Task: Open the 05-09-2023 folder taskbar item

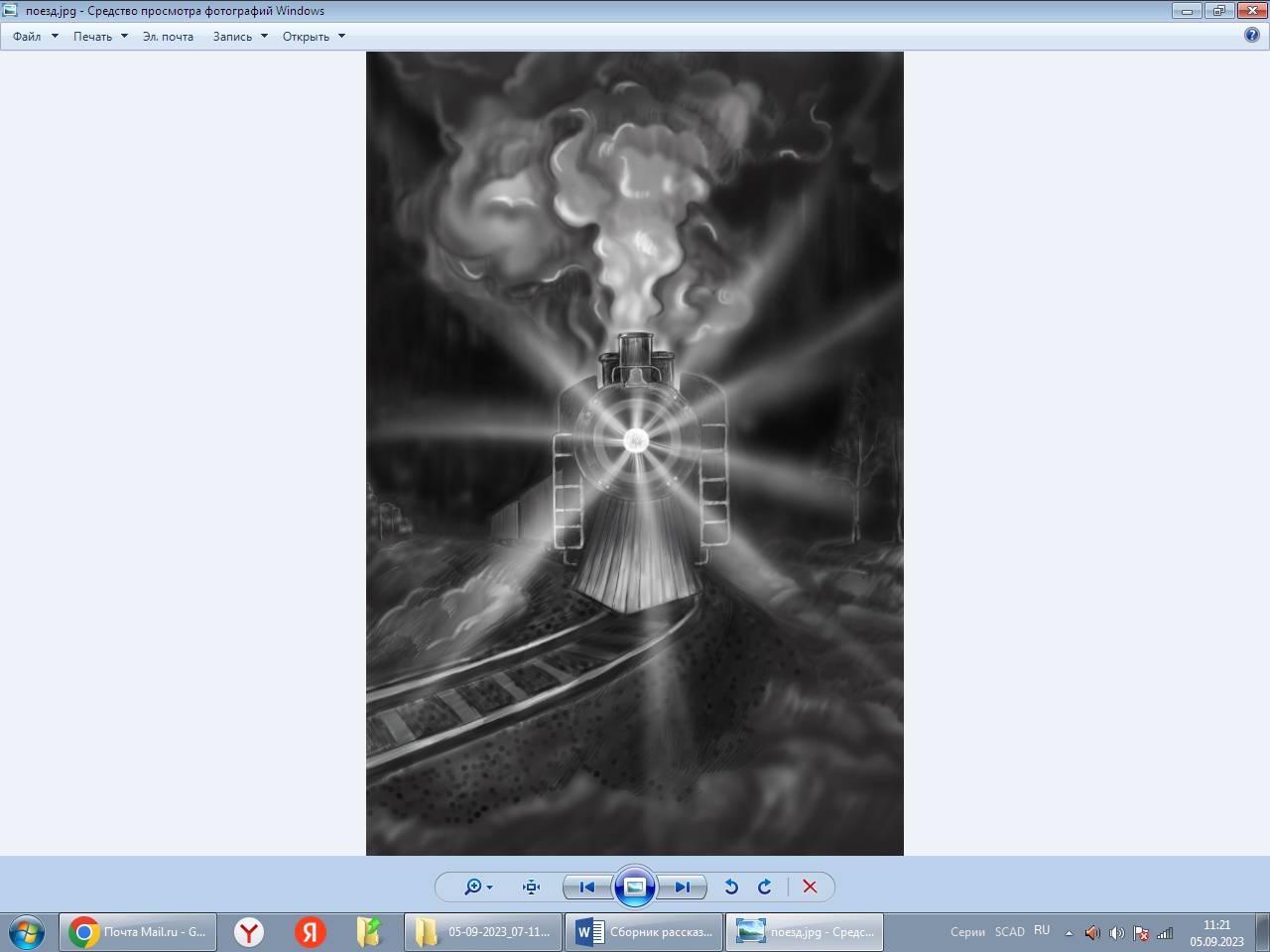Action: click(482, 932)
